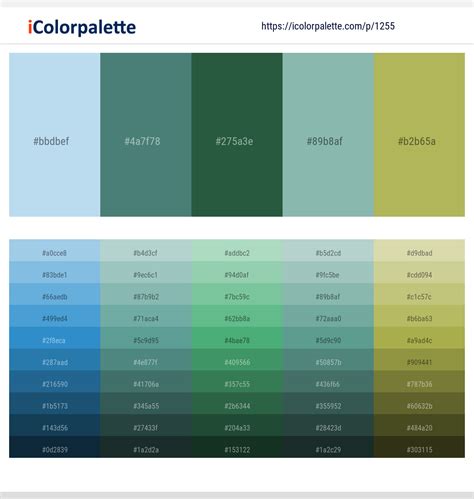Pick the #2f8eca blue shade

[55, 338]
